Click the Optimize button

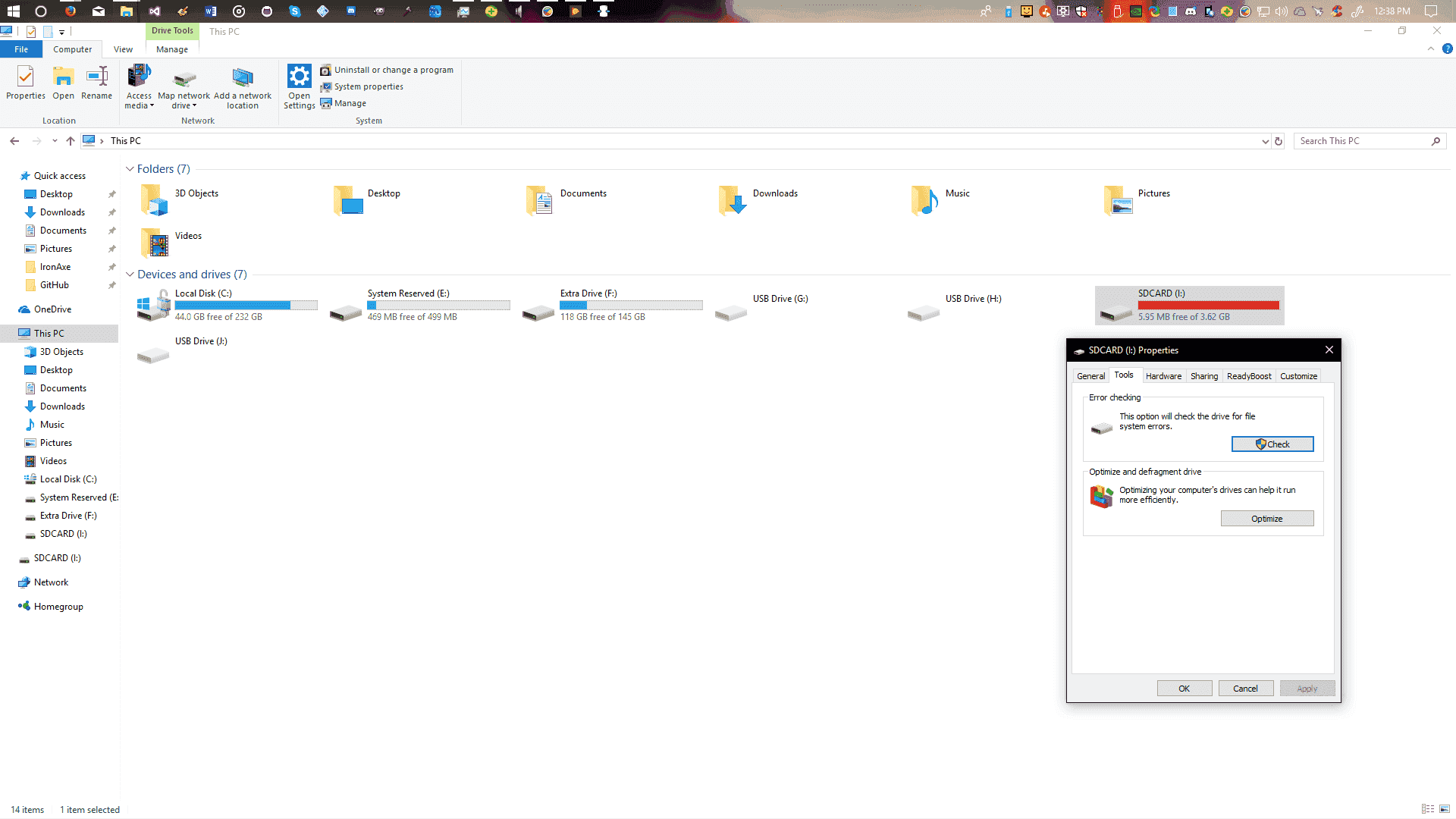(1267, 519)
